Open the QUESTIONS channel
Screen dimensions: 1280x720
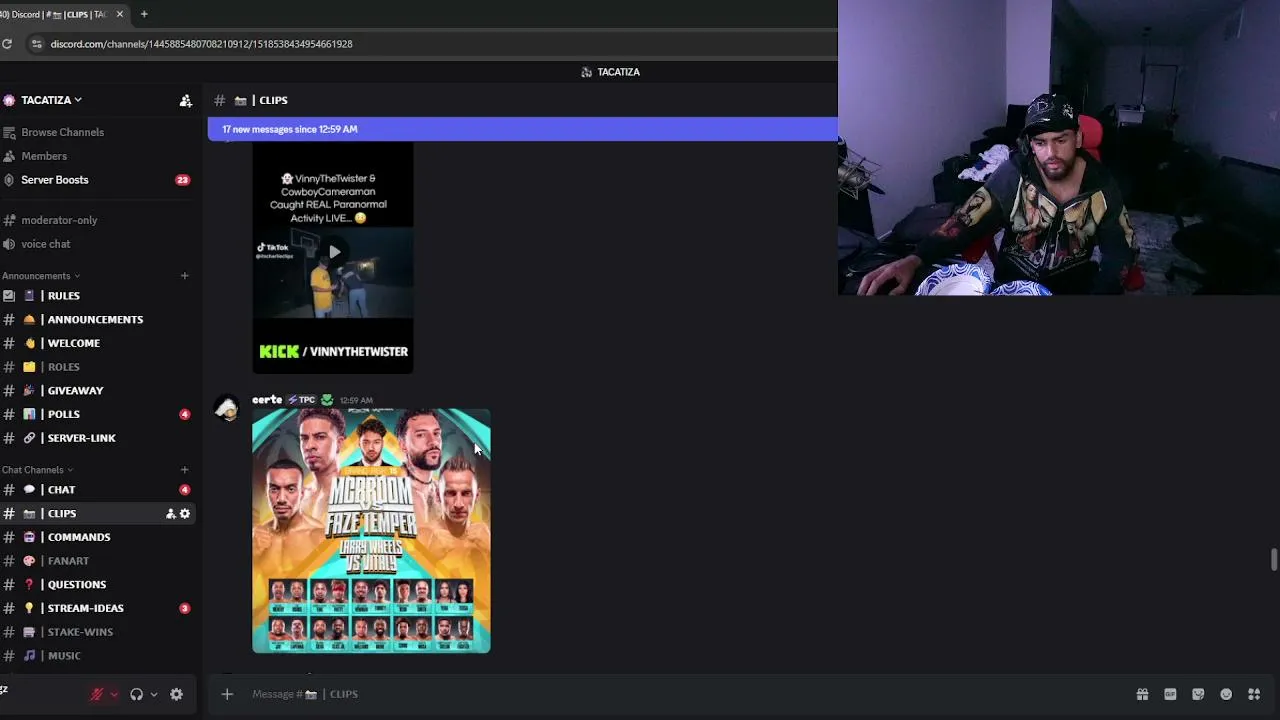tap(76, 584)
